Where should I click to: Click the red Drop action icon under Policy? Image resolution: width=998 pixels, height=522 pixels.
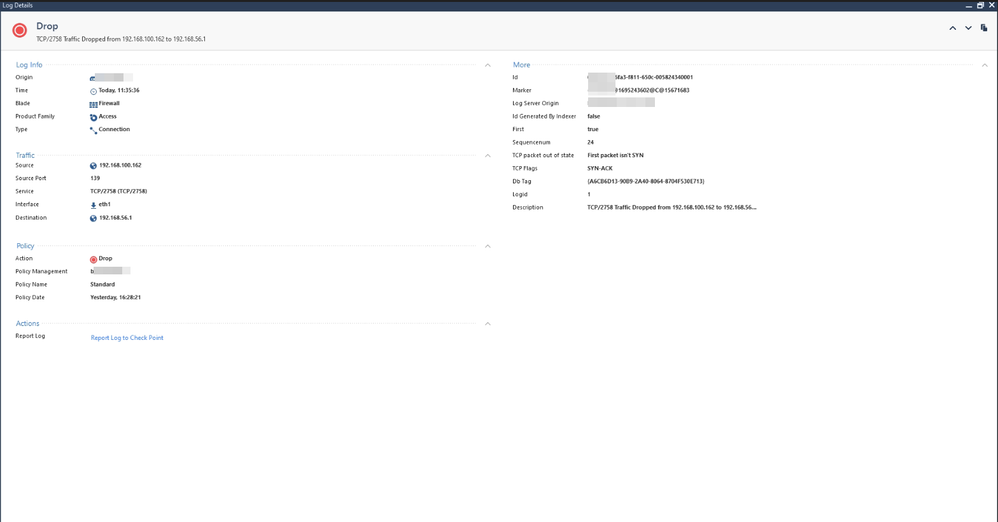point(94,259)
